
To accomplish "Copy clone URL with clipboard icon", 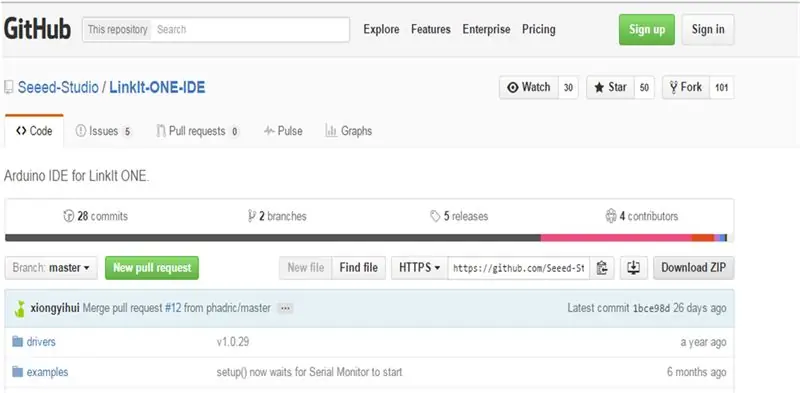I will pos(602,268).
